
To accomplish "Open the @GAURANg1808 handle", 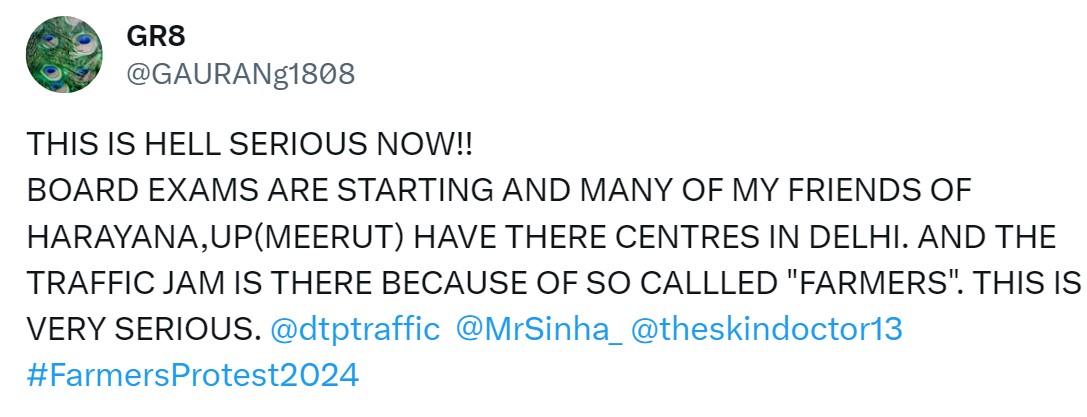I will click(240, 73).
